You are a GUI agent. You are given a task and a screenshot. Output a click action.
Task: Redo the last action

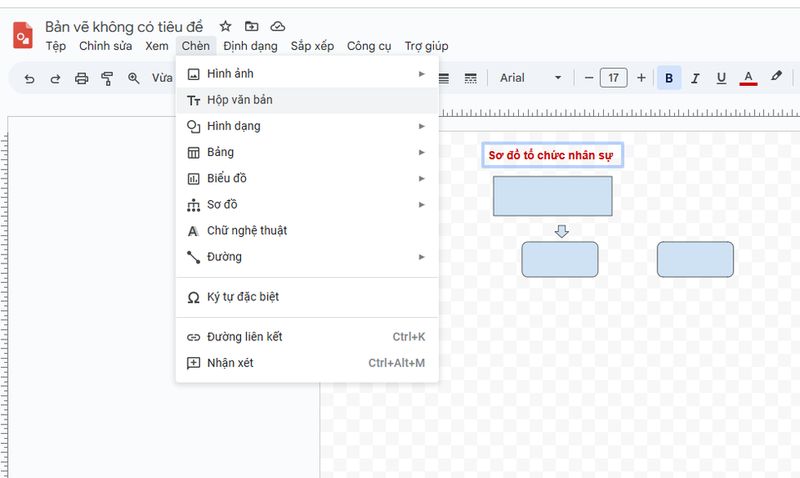(x=55, y=79)
